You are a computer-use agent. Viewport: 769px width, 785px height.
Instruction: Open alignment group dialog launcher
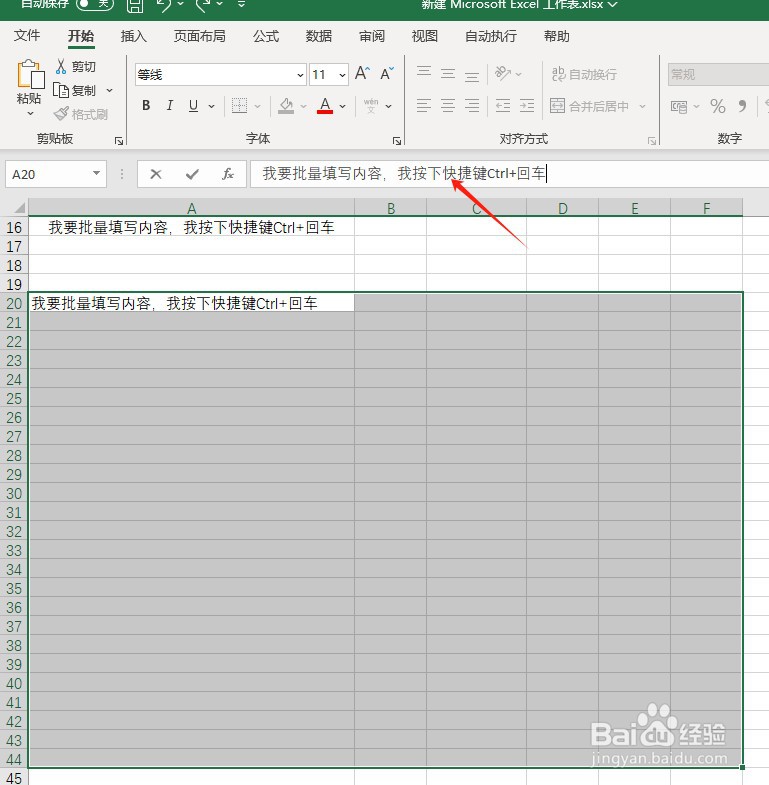(652, 141)
